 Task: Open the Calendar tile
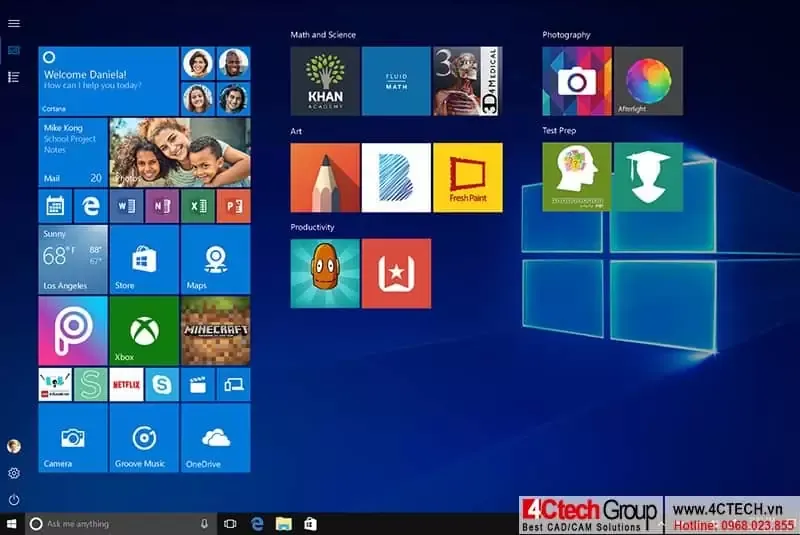tap(55, 206)
